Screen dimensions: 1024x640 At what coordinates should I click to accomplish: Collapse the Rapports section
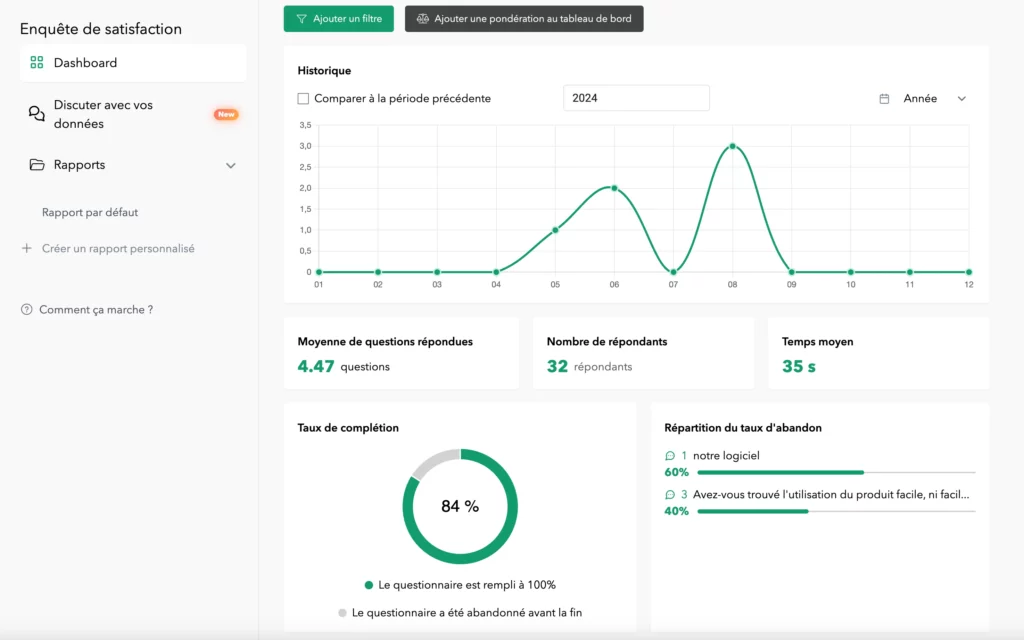click(231, 165)
